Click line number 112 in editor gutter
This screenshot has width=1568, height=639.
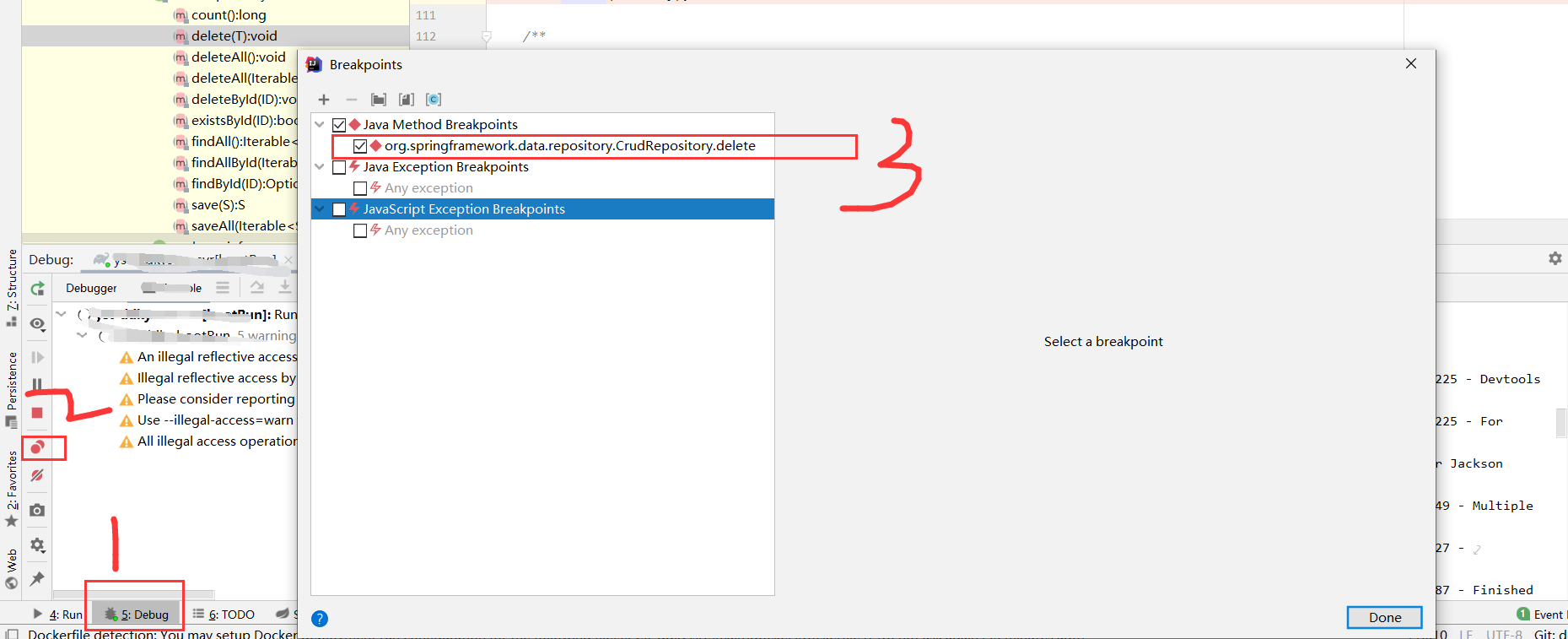426,36
